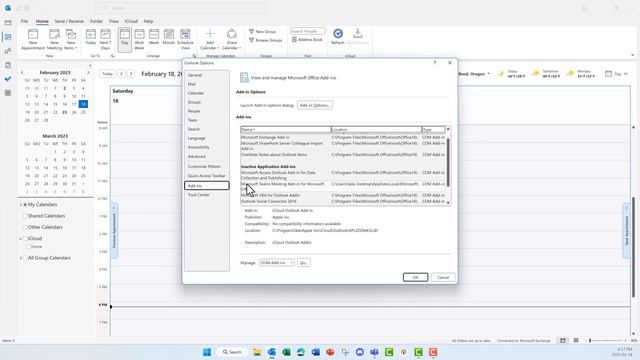Open Excel from the taskbar
This screenshot has width=640, height=360.
286,352
